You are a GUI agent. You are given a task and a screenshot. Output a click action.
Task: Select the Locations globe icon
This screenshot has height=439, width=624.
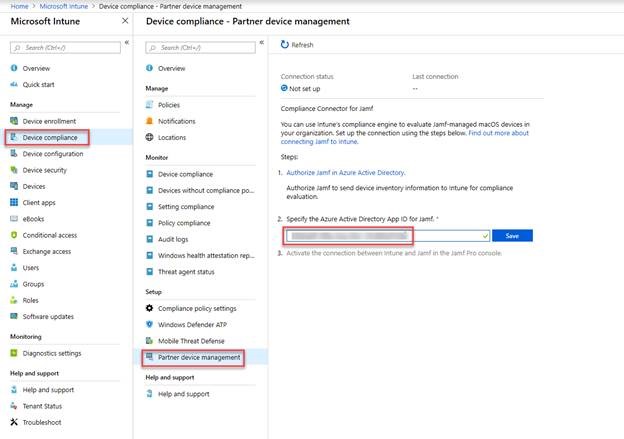tap(149, 137)
